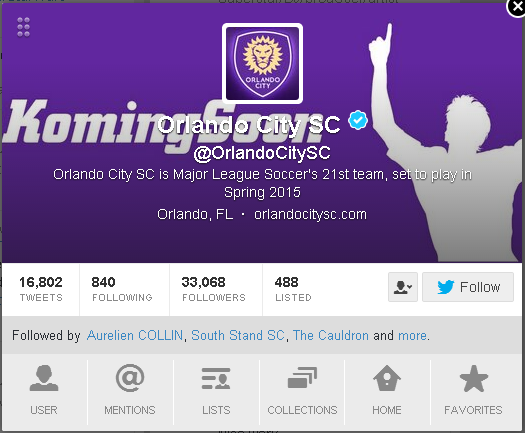Click the blue verified badge
This screenshot has height=433, width=525.
[358, 120]
